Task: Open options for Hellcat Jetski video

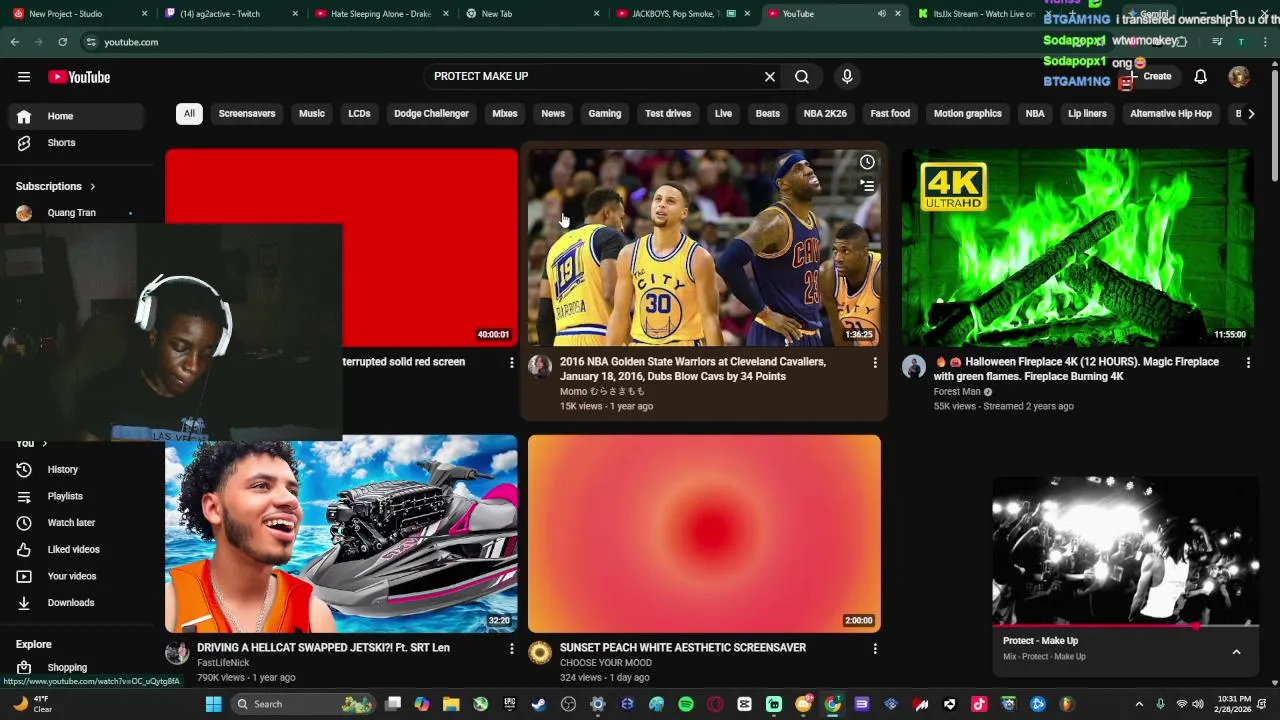Action: [x=511, y=648]
